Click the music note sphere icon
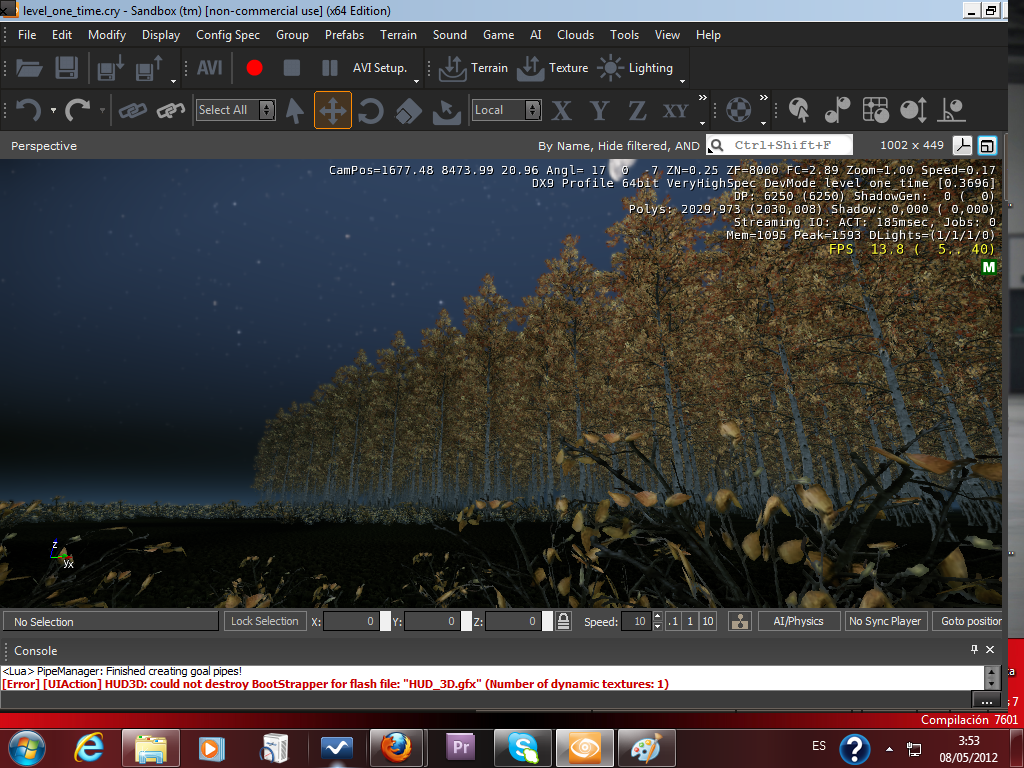The image size is (1024, 768). click(x=837, y=110)
